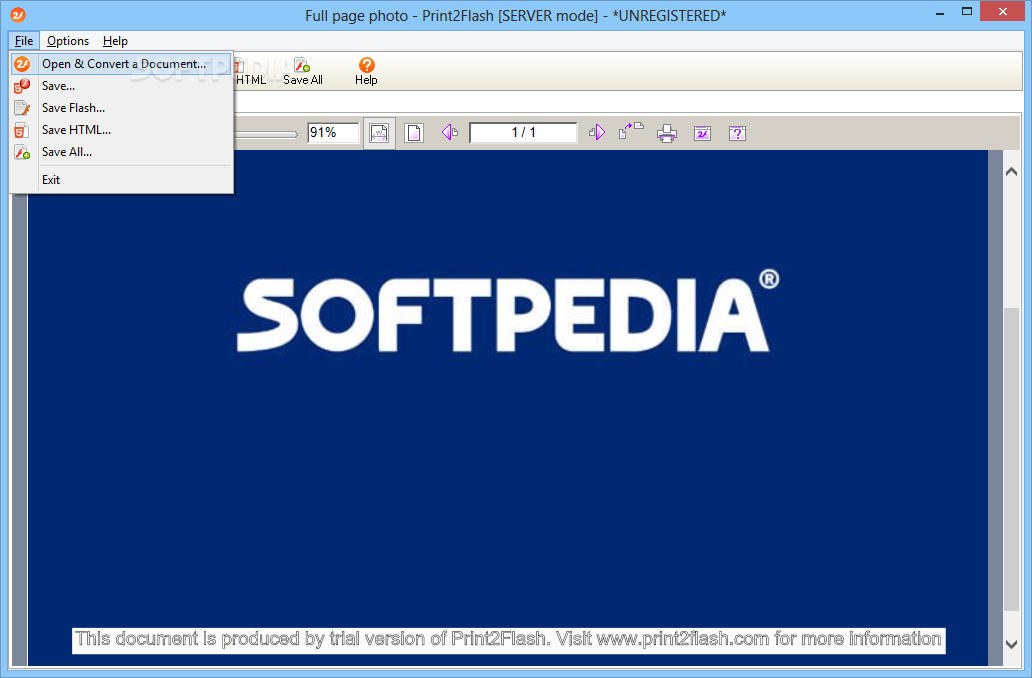Click the Help toolbar button

tap(367, 71)
